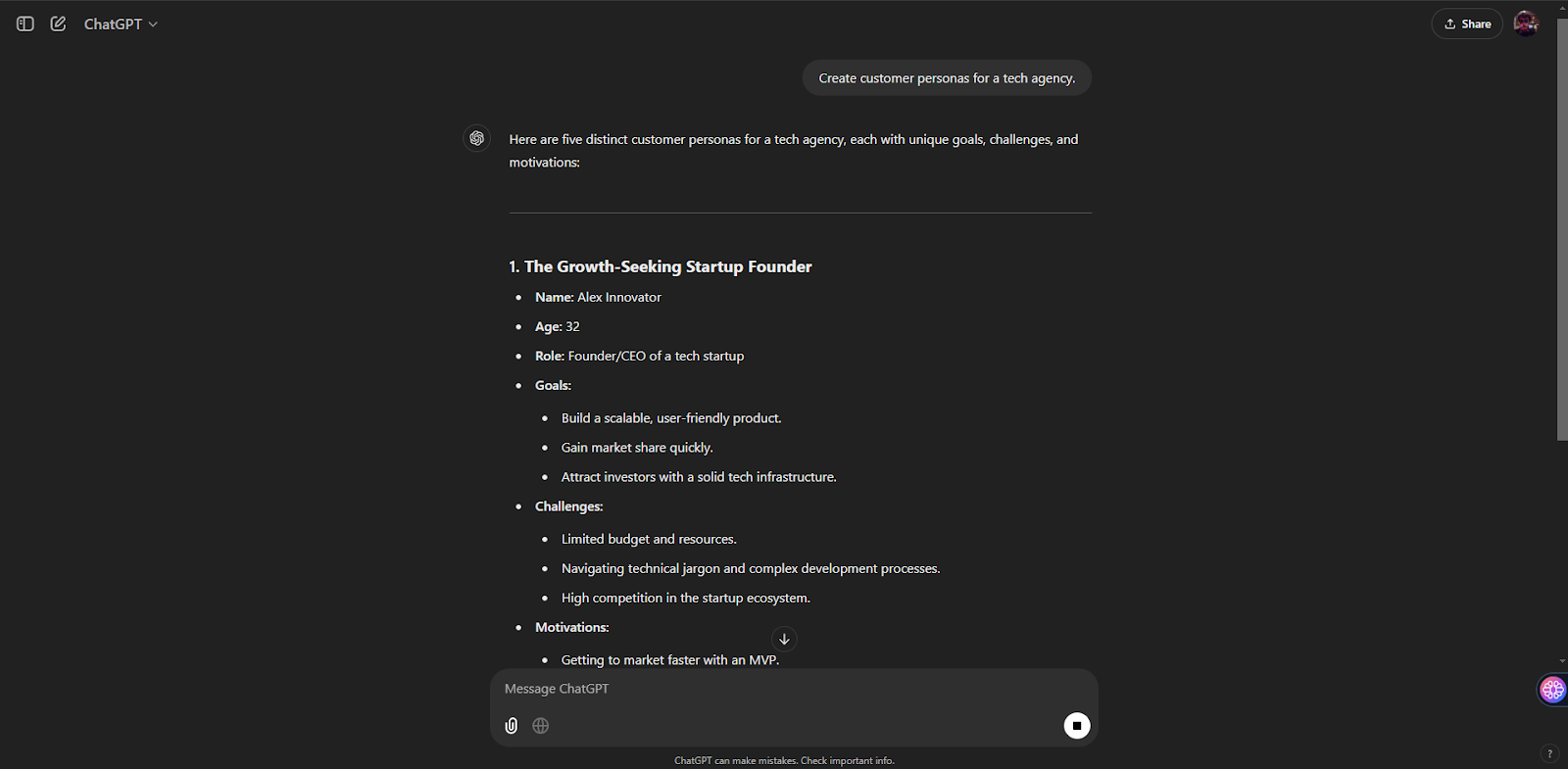Open the help question mark button
Screen dimensions: 1568x769
[x=1549, y=753]
